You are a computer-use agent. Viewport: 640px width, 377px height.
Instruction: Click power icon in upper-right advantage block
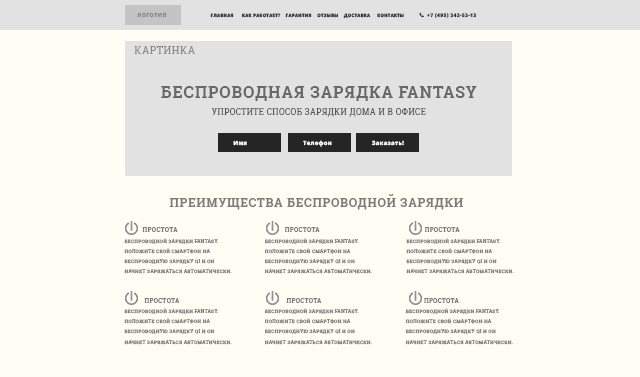coord(415,228)
